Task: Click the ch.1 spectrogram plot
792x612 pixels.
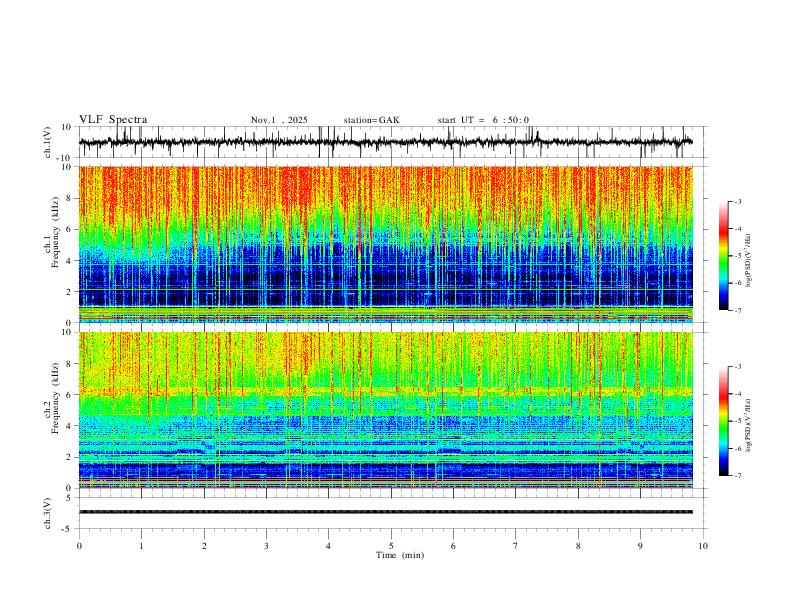Action: click(x=386, y=244)
